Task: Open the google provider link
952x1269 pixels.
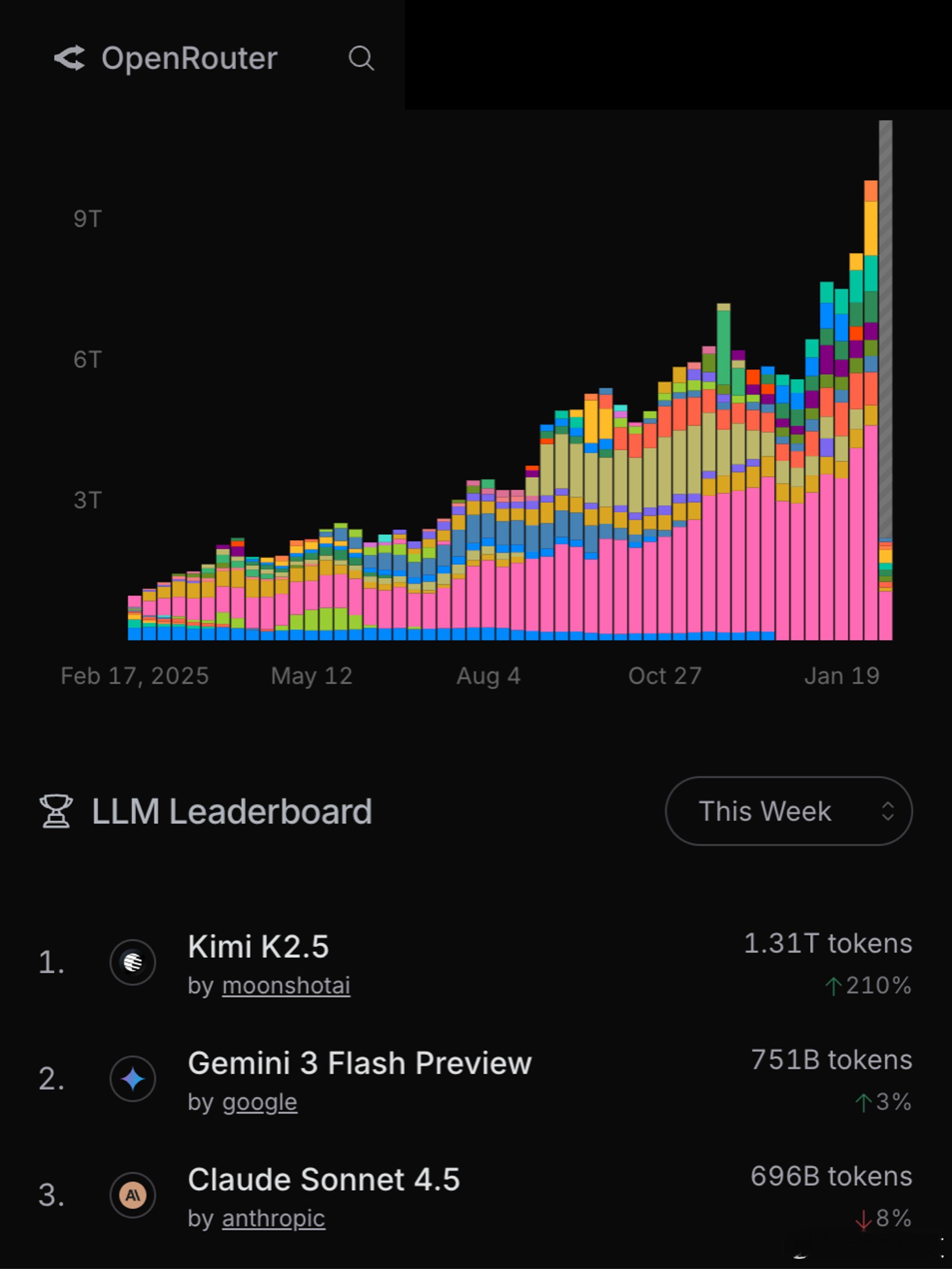Action: pyautogui.click(x=259, y=1102)
